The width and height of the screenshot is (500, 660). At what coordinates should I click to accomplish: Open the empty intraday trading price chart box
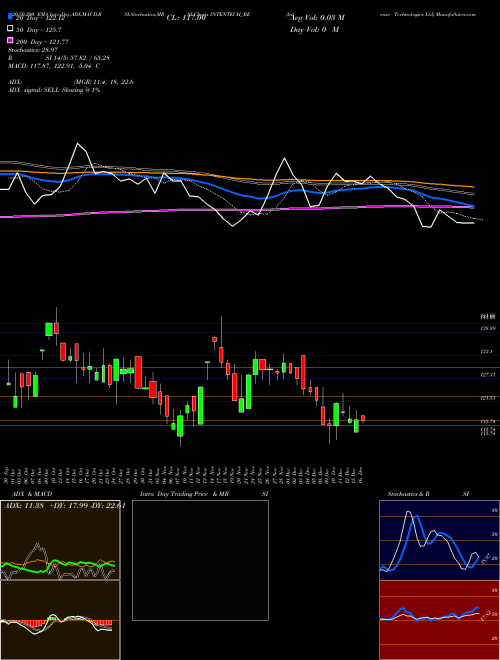click(x=200, y=560)
